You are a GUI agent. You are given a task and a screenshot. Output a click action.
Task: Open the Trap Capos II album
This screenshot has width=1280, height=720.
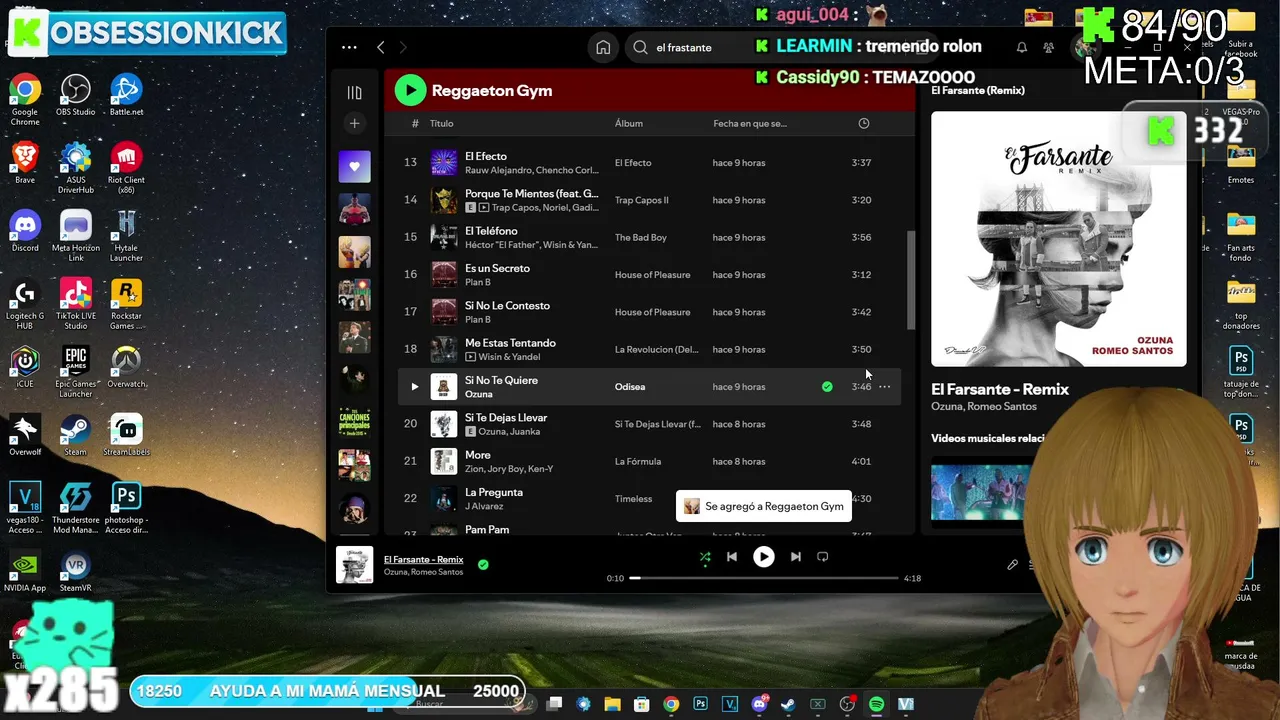click(642, 200)
